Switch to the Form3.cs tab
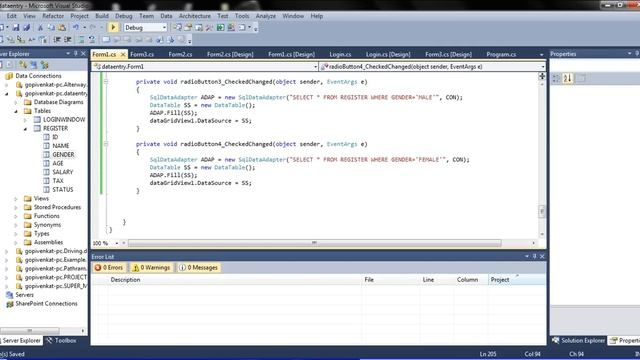 coord(142,54)
